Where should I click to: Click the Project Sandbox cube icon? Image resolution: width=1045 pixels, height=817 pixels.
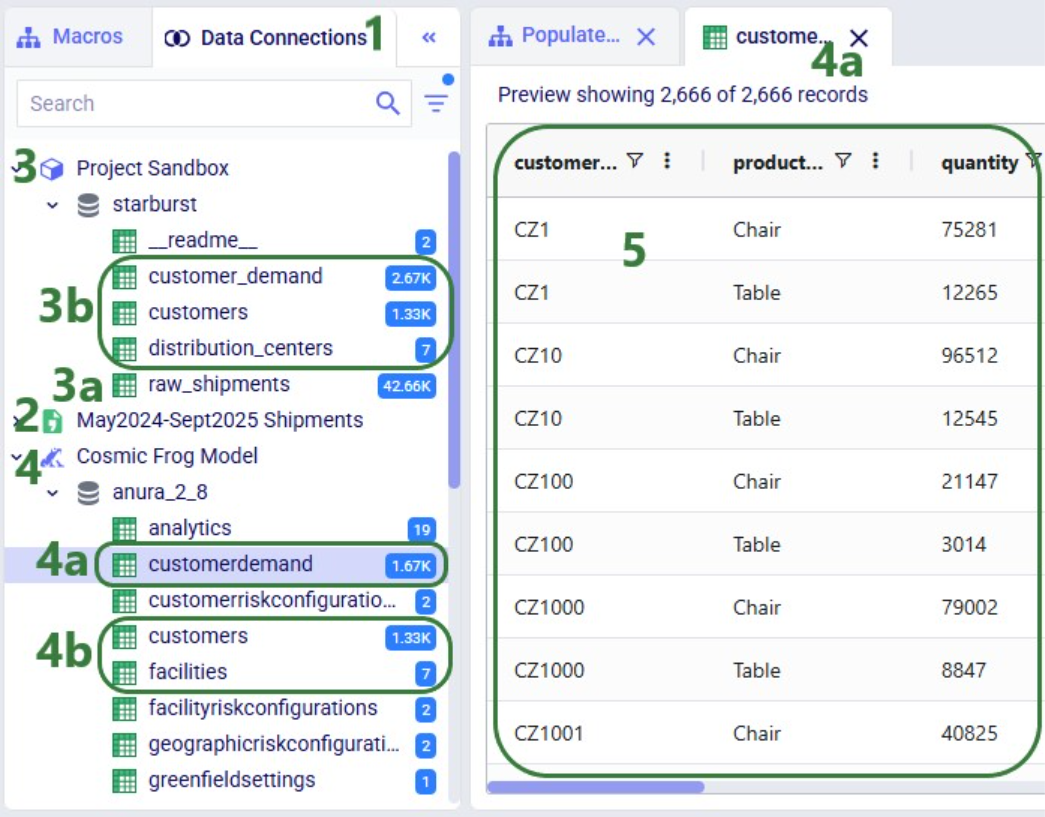52,169
